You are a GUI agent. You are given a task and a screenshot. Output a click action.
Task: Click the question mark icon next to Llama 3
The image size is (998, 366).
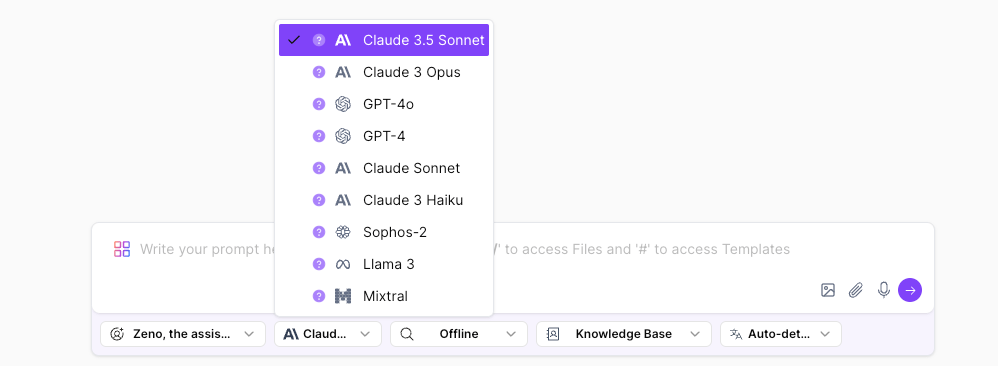click(x=319, y=264)
